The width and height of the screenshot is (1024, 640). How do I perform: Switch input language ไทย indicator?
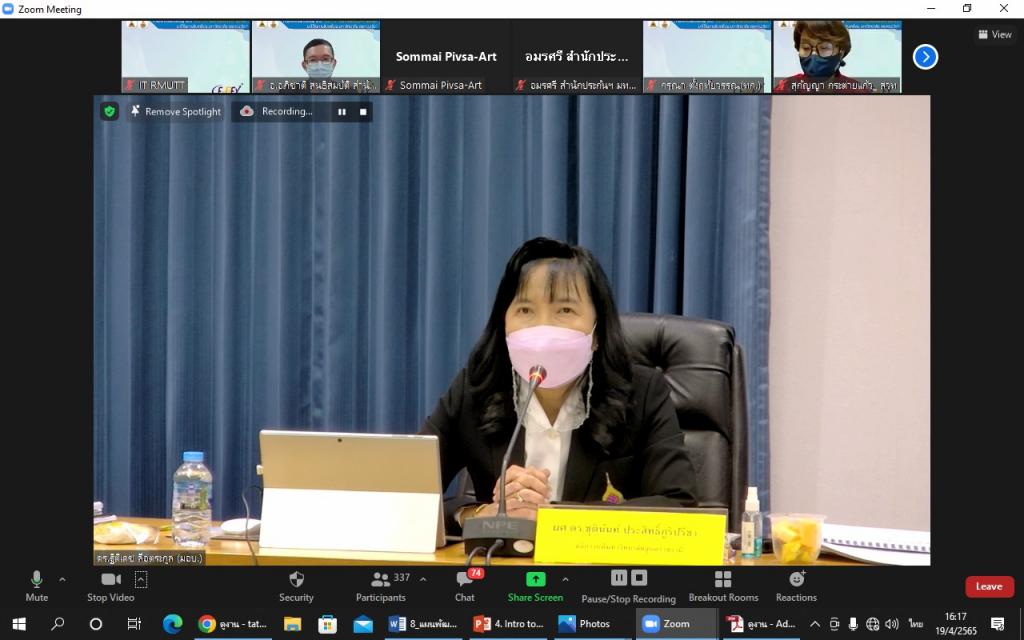pos(916,624)
